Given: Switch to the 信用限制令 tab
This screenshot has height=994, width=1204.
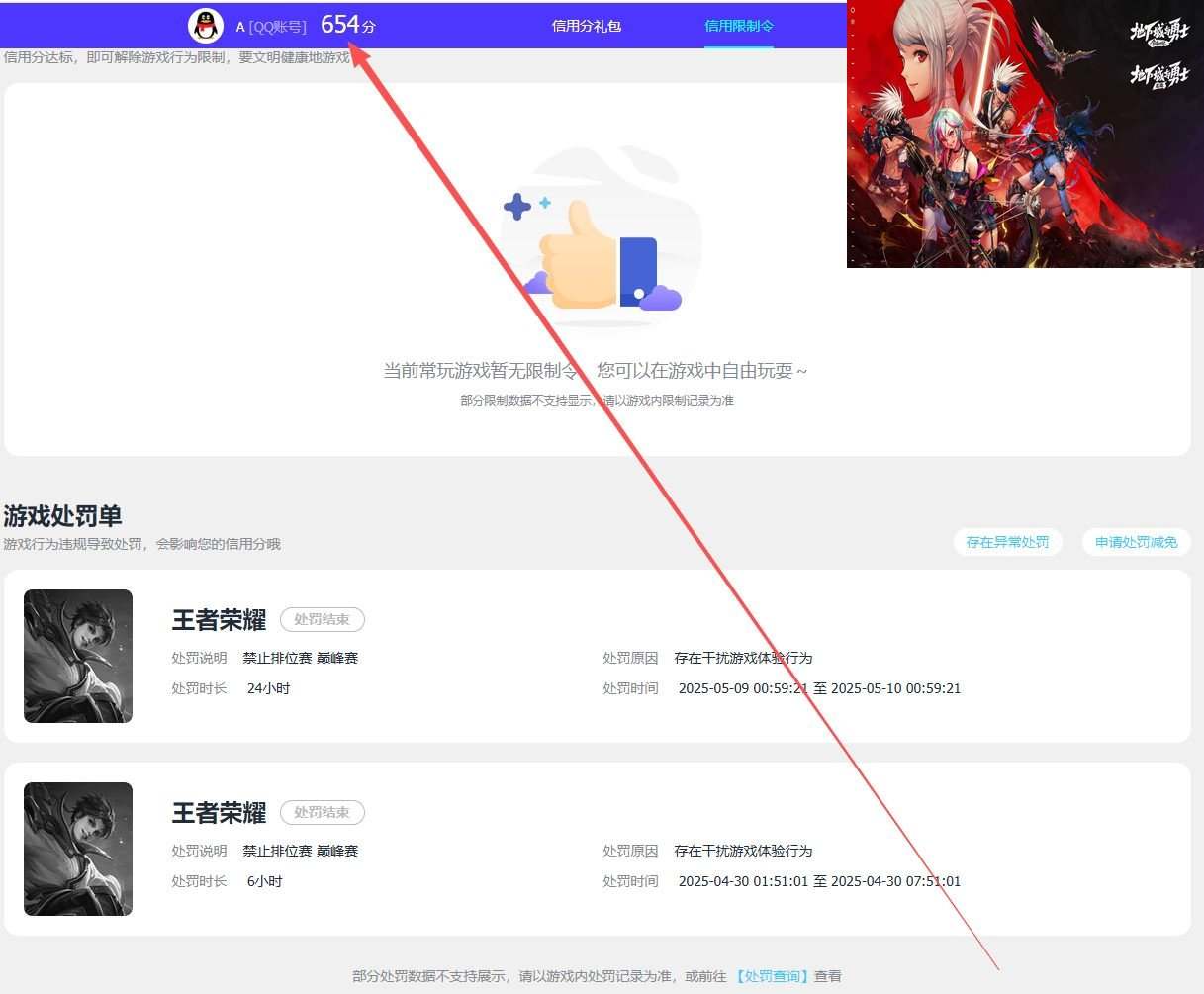Looking at the screenshot, I should pyautogui.click(x=739, y=26).
